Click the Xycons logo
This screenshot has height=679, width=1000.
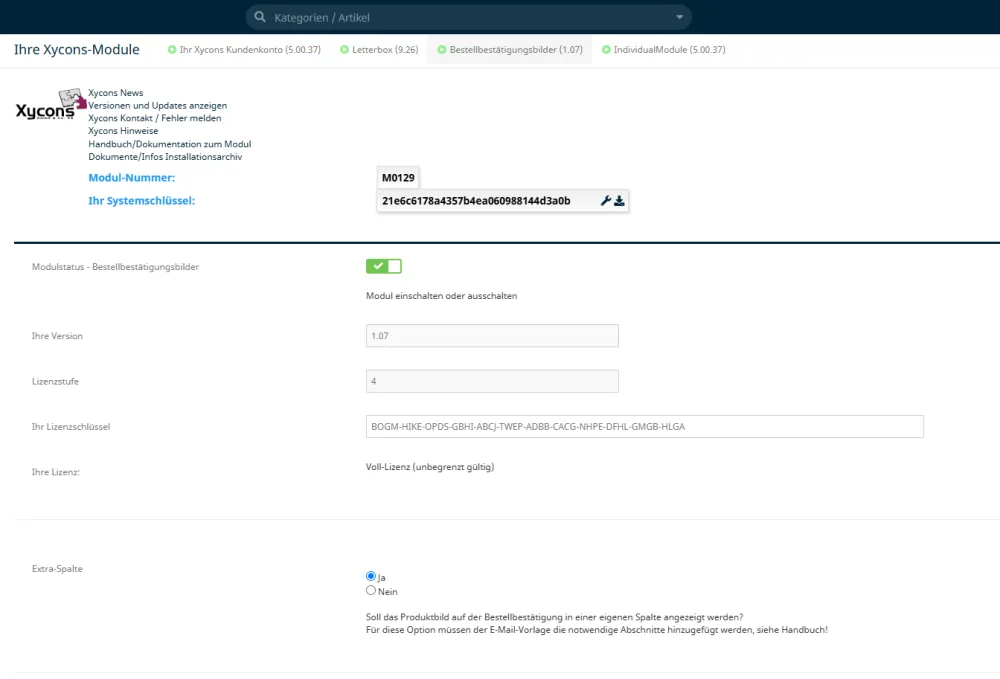coord(50,105)
